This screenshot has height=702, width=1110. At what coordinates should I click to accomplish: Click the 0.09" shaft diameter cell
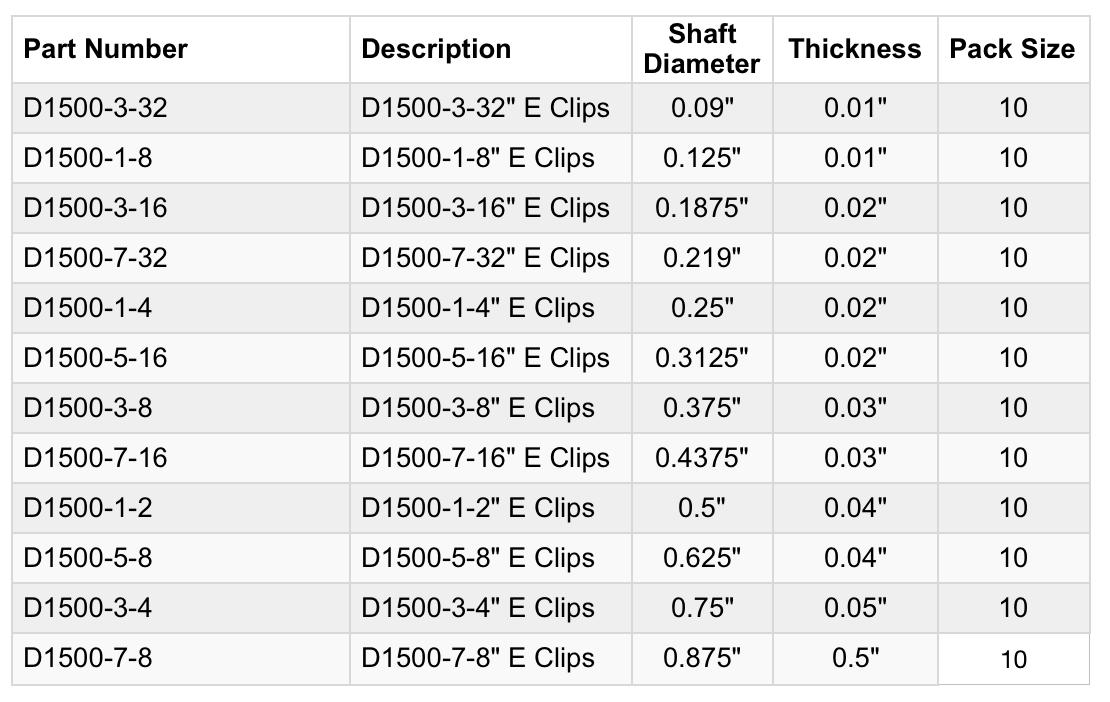pyautogui.click(x=702, y=108)
